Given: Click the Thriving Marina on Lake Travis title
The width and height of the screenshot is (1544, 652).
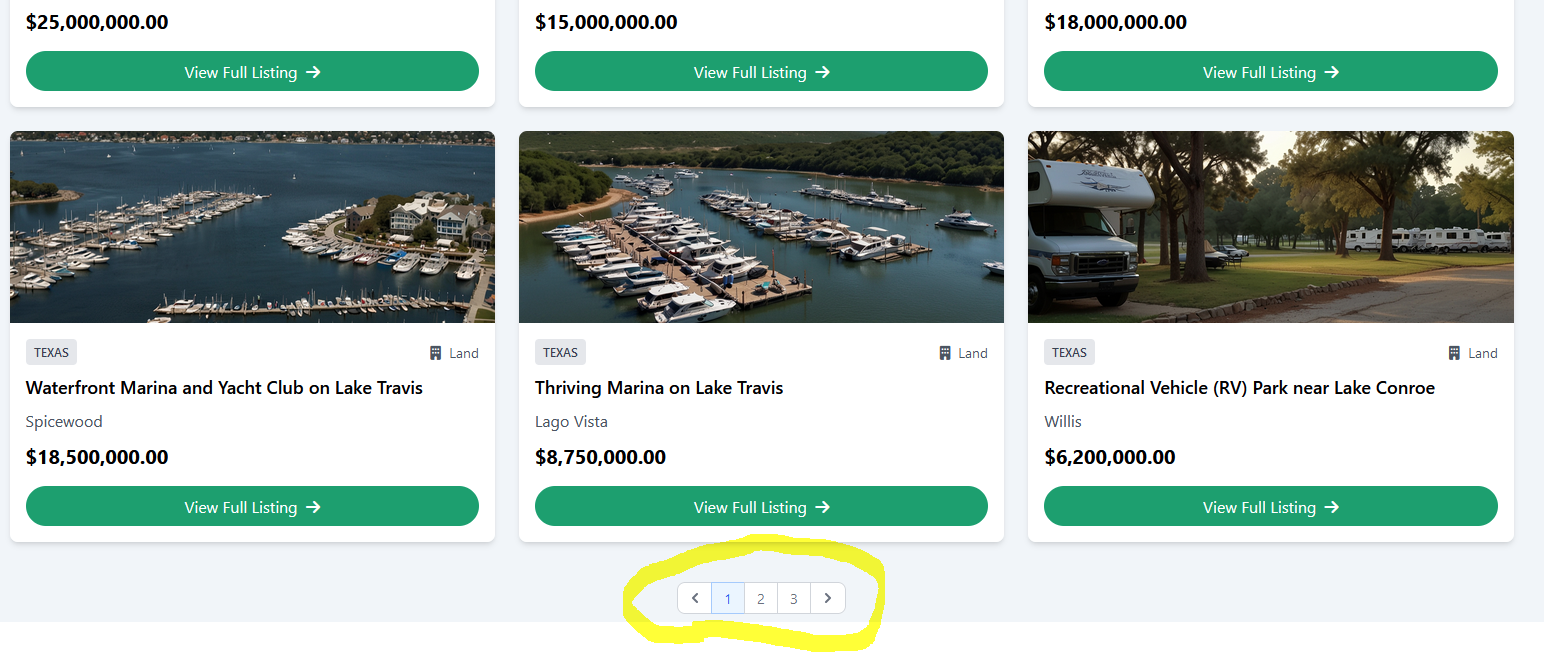Looking at the screenshot, I should pyautogui.click(x=659, y=388).
